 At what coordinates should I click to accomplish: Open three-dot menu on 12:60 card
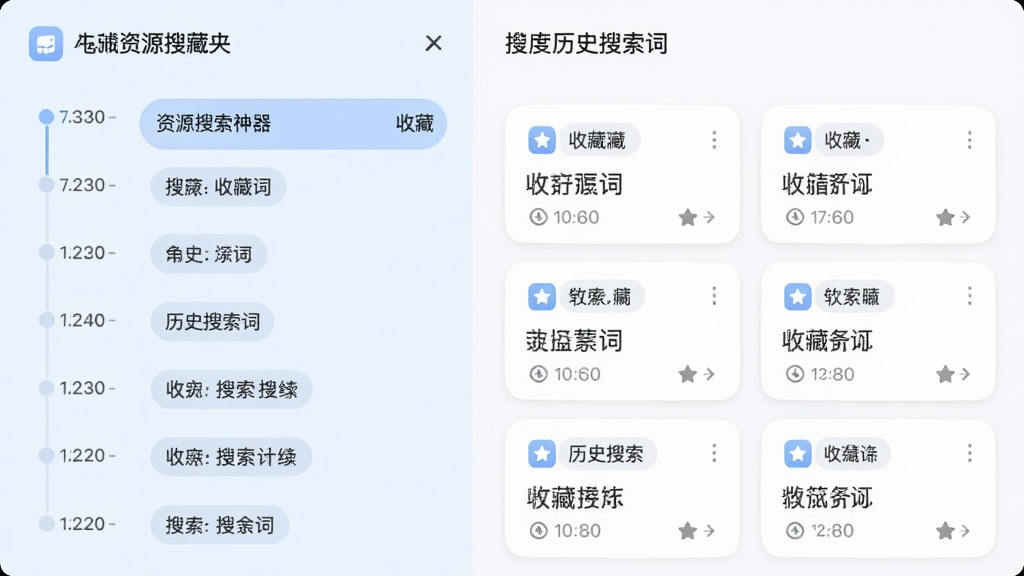click(x=969, y=453)
